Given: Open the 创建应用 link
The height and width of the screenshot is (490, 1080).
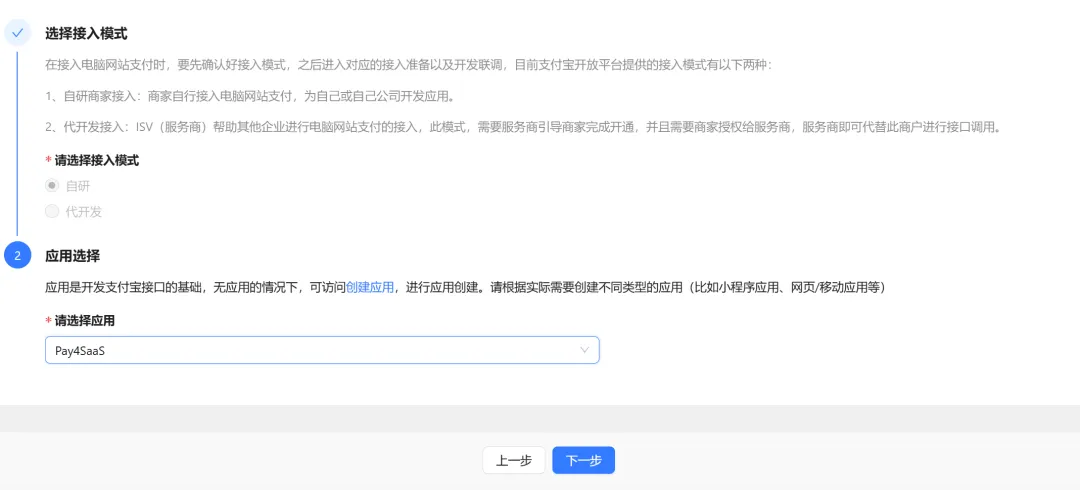Looking at the screenshot, I should (370, 287).
